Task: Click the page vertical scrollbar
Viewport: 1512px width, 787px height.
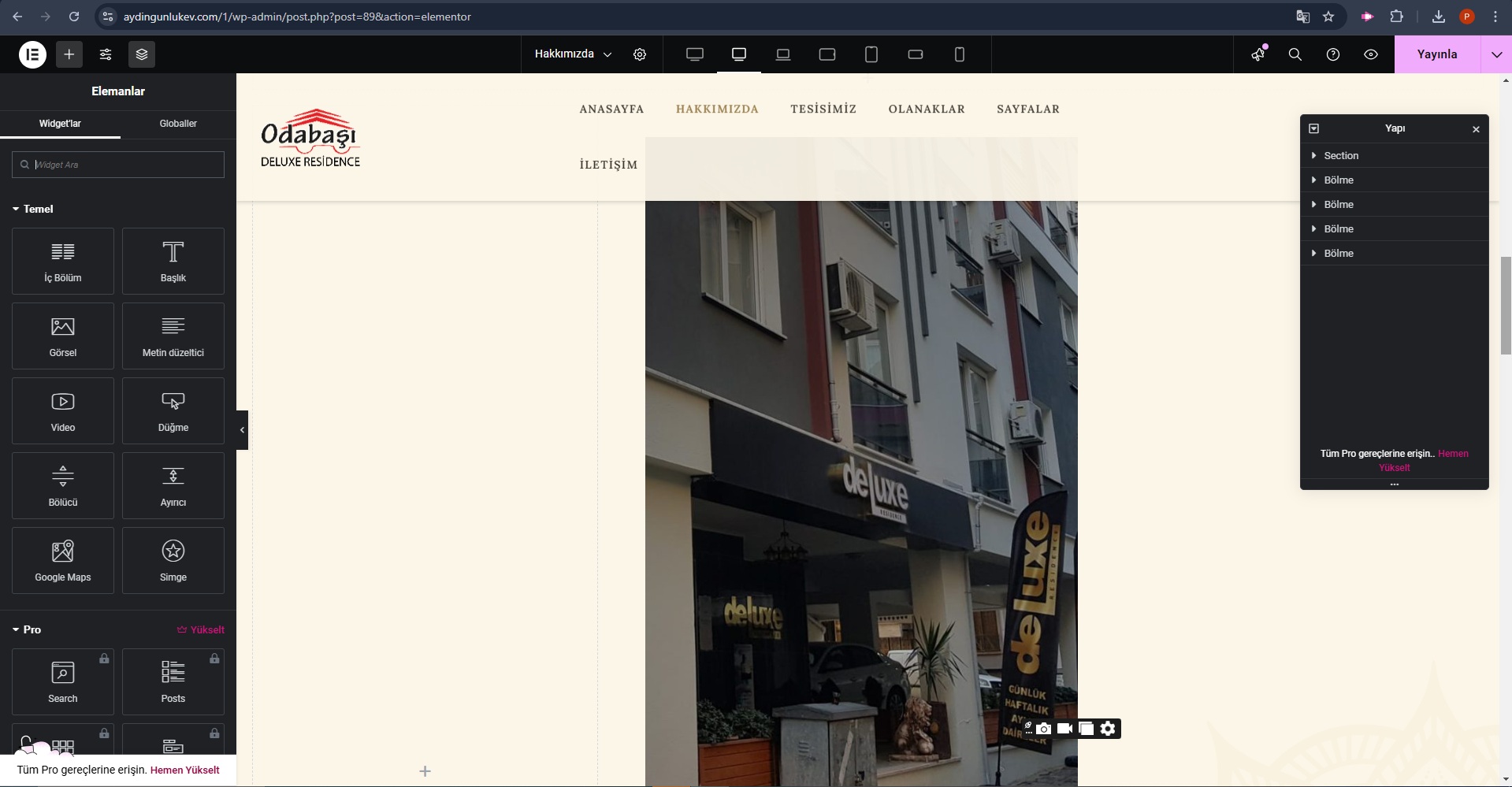Action: pyautogui.click(x=1506, y=306)
